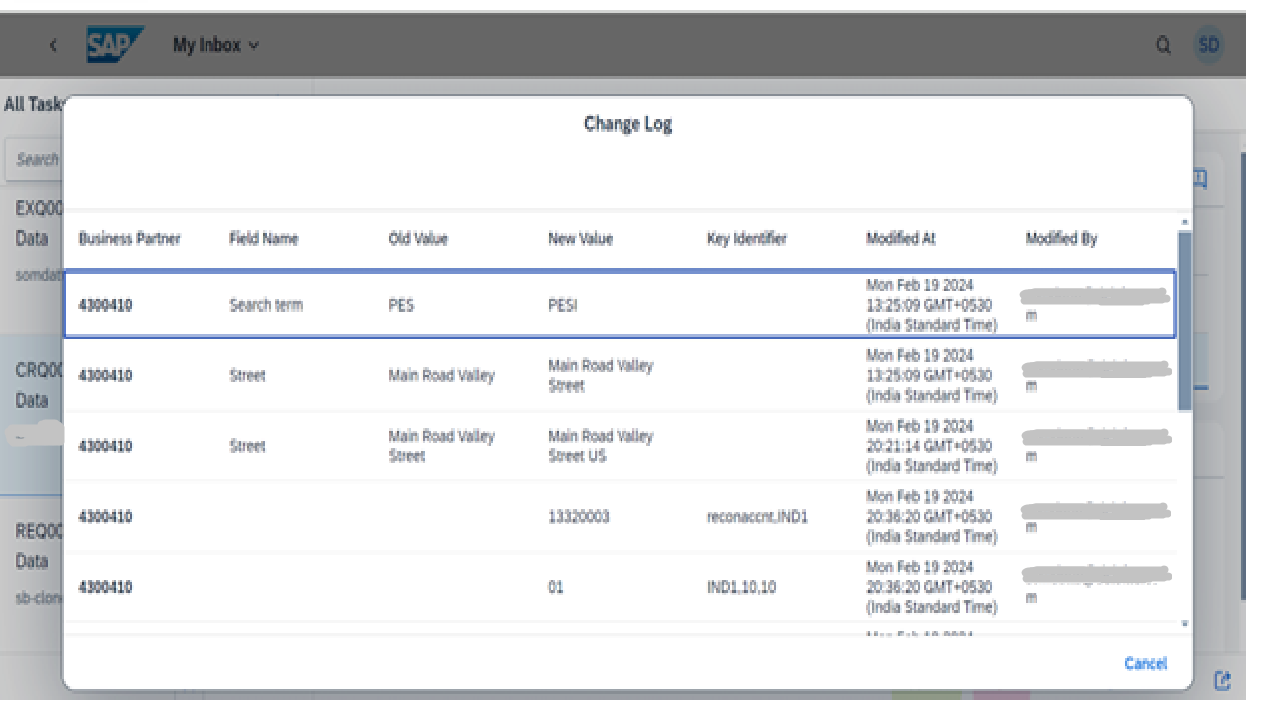Click the Change Log scrollbar thumb
The width and height of the screenshot is (1280, 720).
tap(1185, 320)
